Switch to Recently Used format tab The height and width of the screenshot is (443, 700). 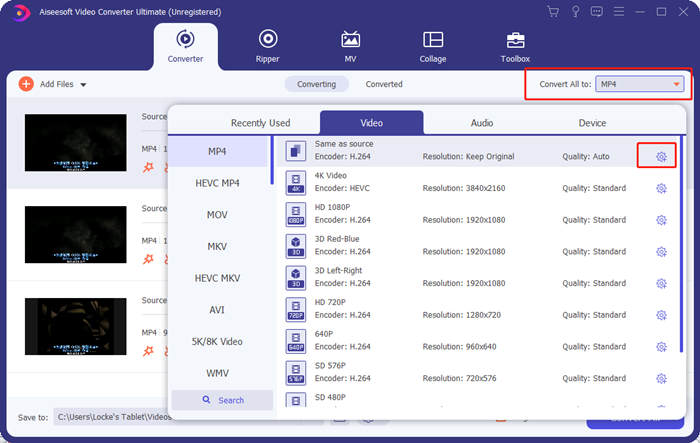pyautogui.click(x=260, y=123)
